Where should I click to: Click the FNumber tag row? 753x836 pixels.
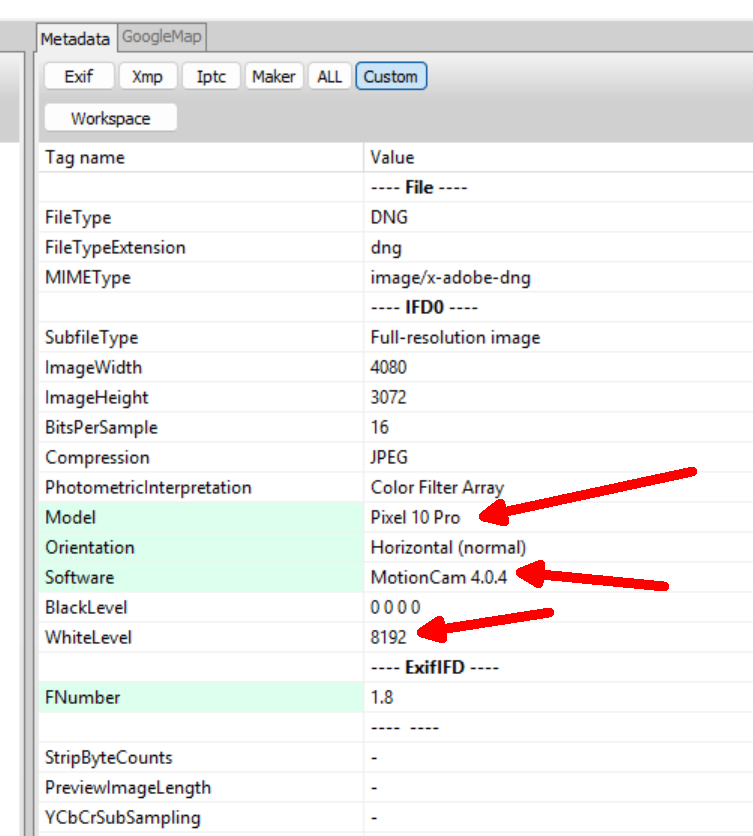click(x=200, y=698)
